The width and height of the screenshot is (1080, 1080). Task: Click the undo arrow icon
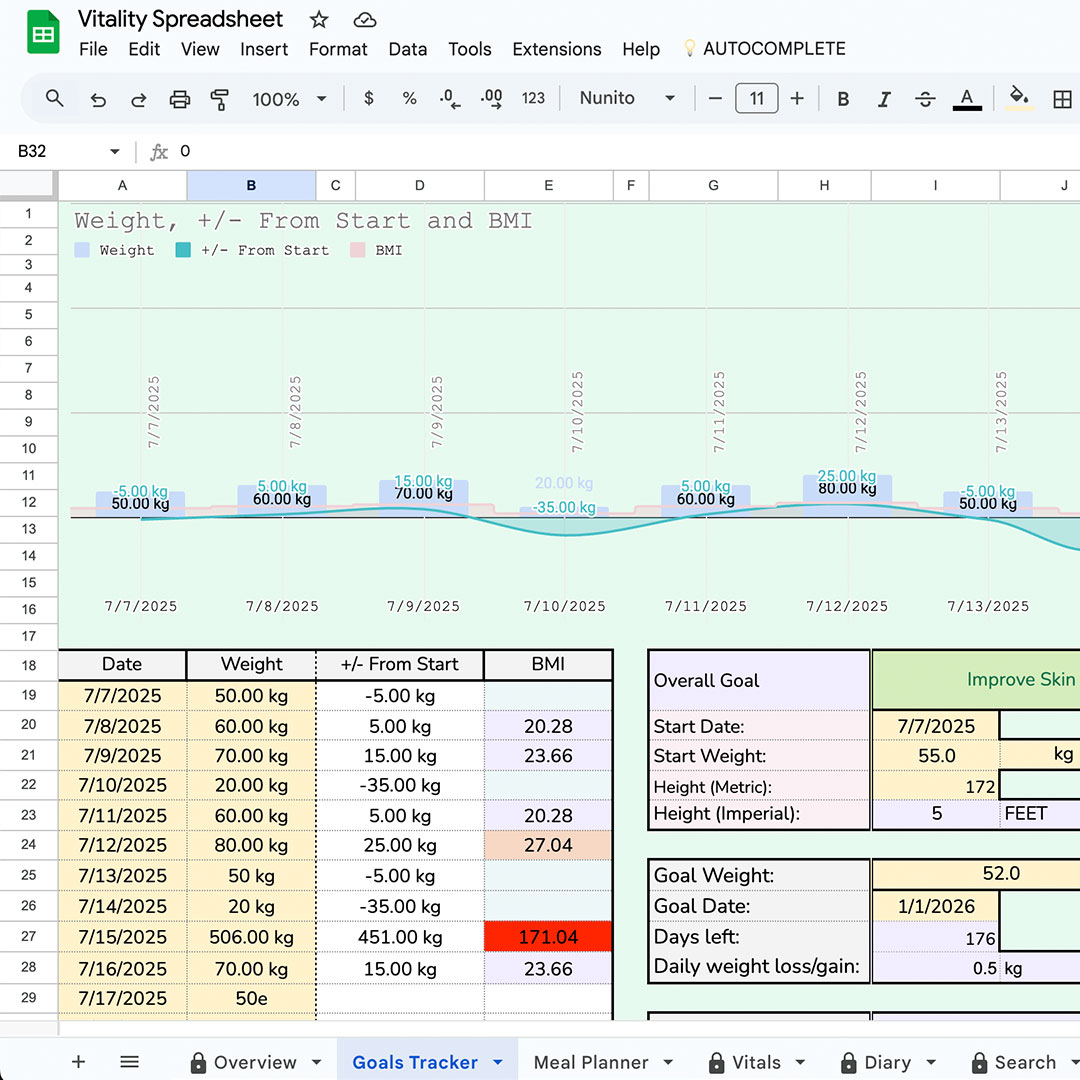pyautogui.click(x=98, y=99)
